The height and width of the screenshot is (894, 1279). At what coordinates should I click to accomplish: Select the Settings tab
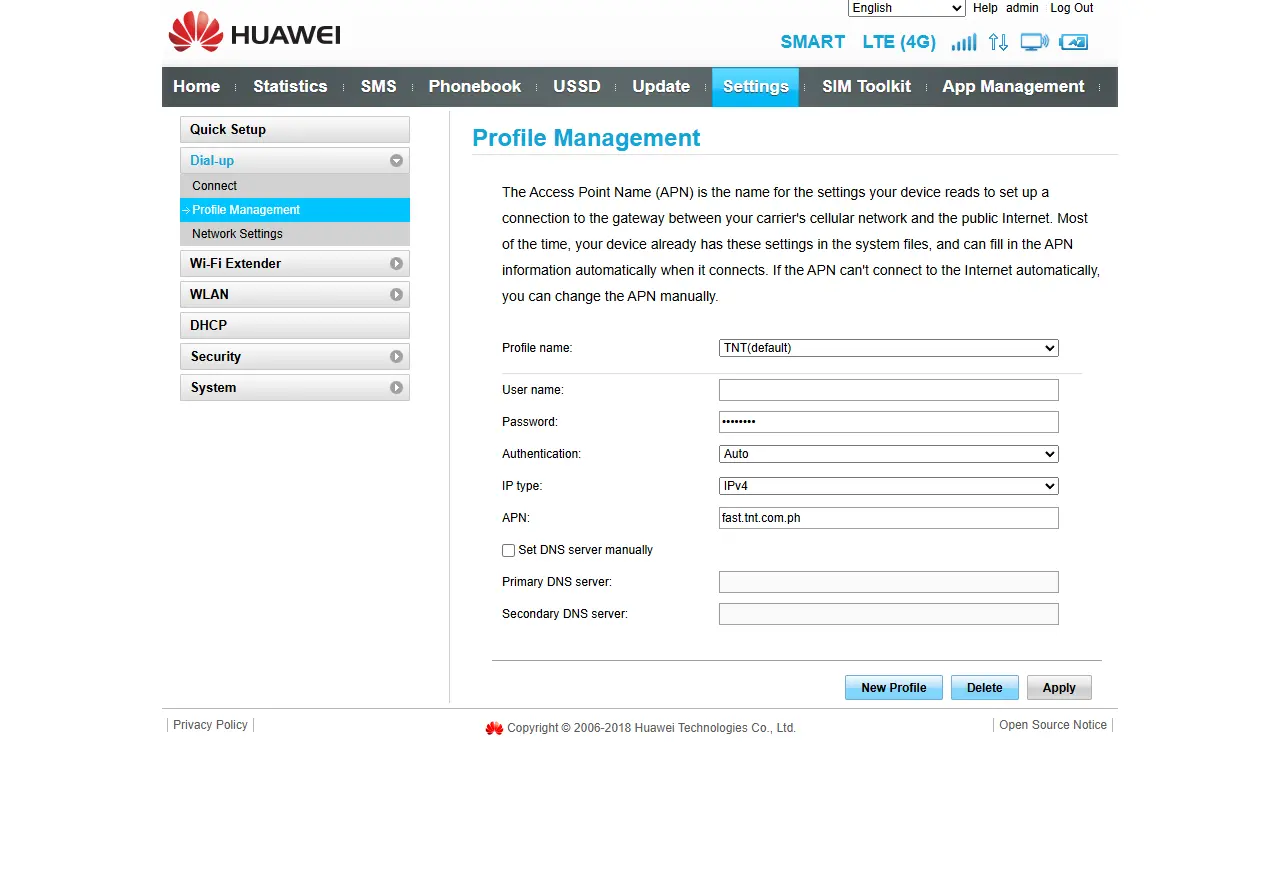(755, 87)
